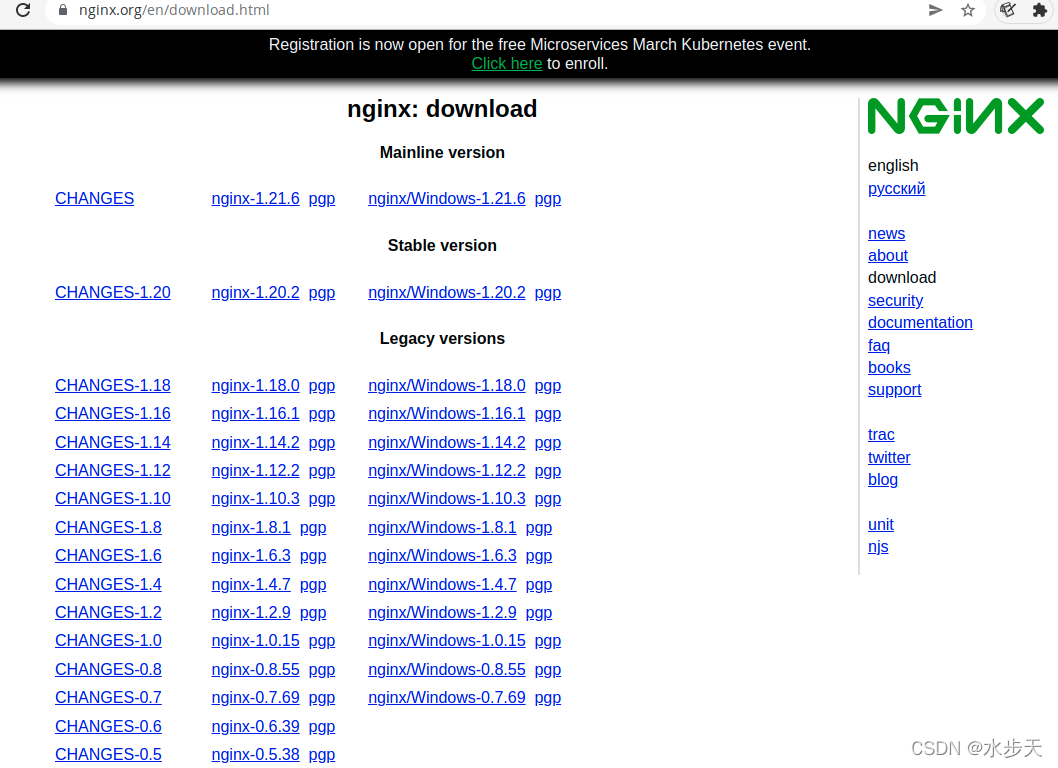Image resolution: width=1058 pixels, height=768 pixels.
Task: Open the documentation page
Action: click(920, 323)
